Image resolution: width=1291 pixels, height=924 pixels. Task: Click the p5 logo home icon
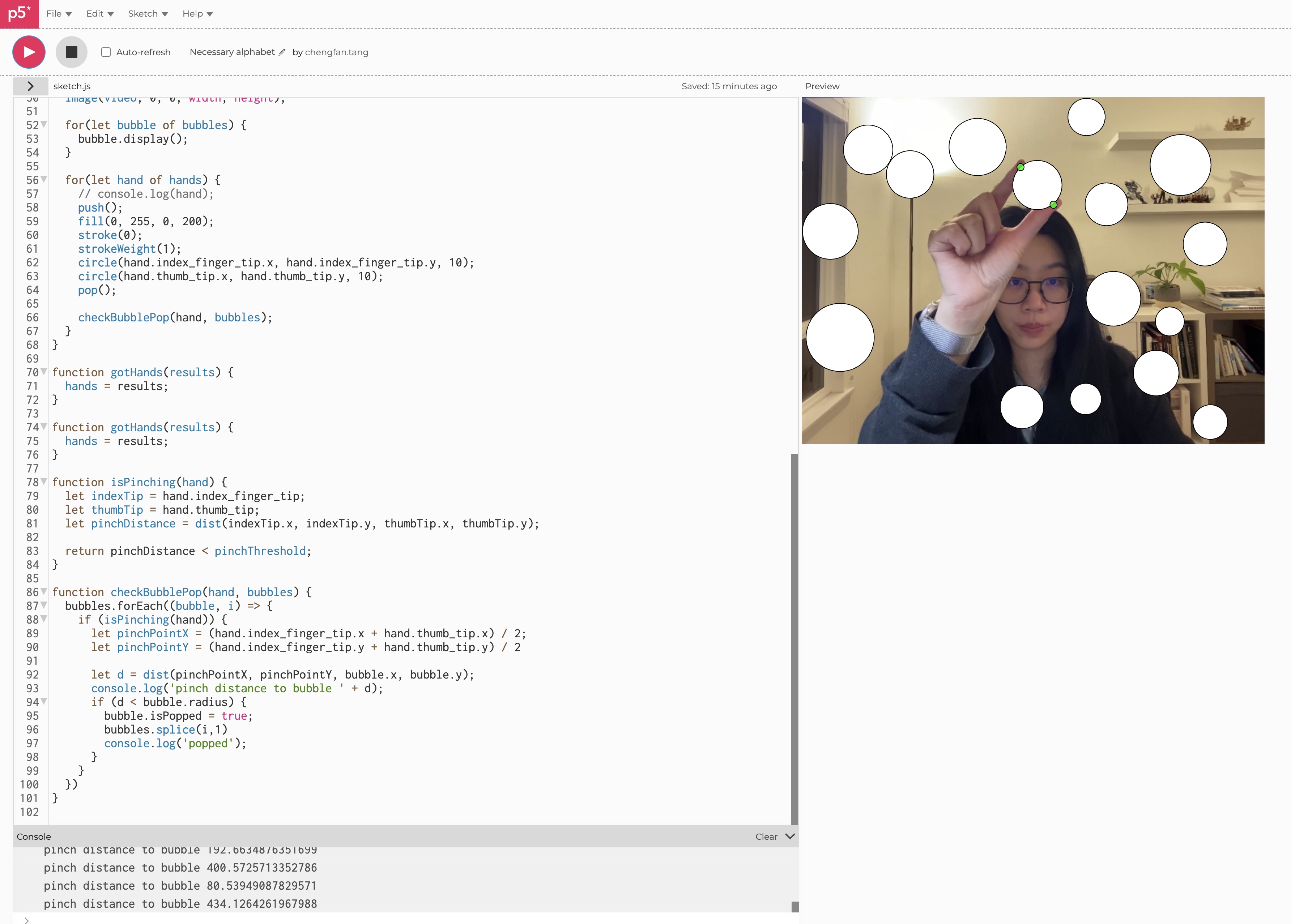[20, 14]
